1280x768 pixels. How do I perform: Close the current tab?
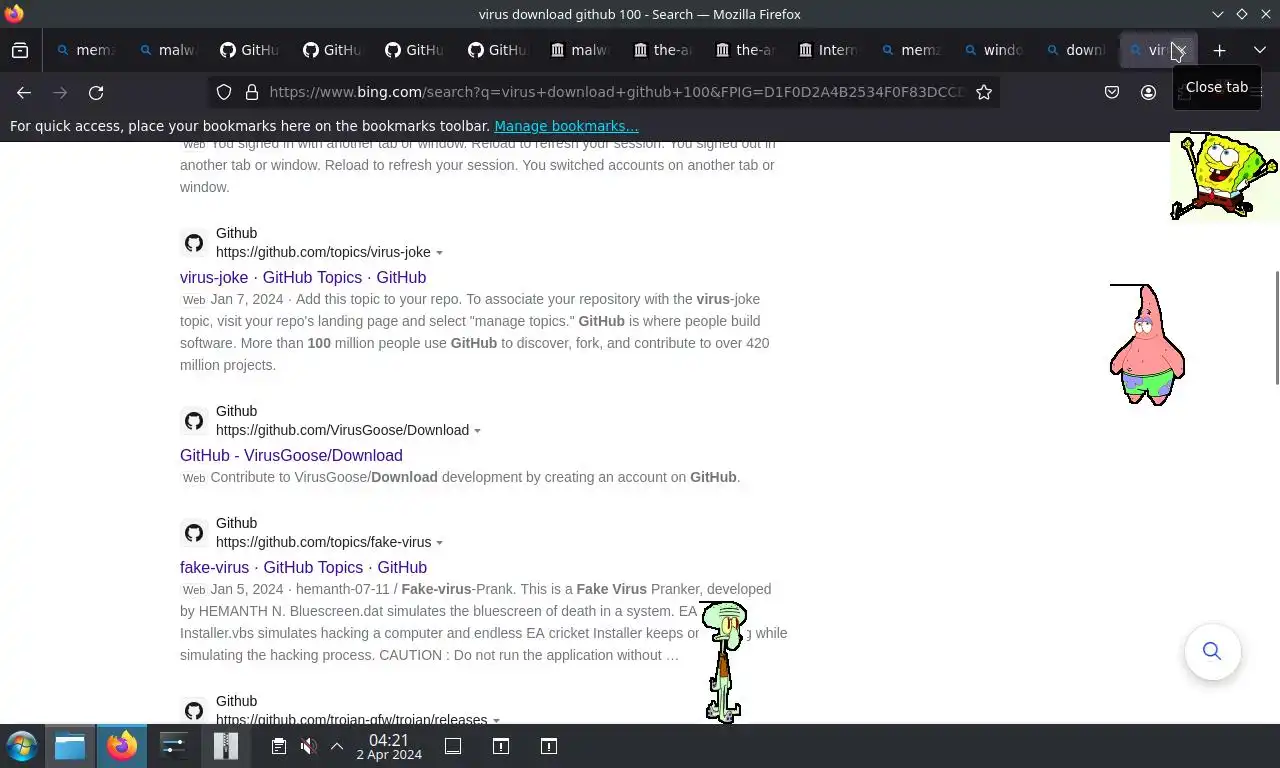coord(1182,50)
